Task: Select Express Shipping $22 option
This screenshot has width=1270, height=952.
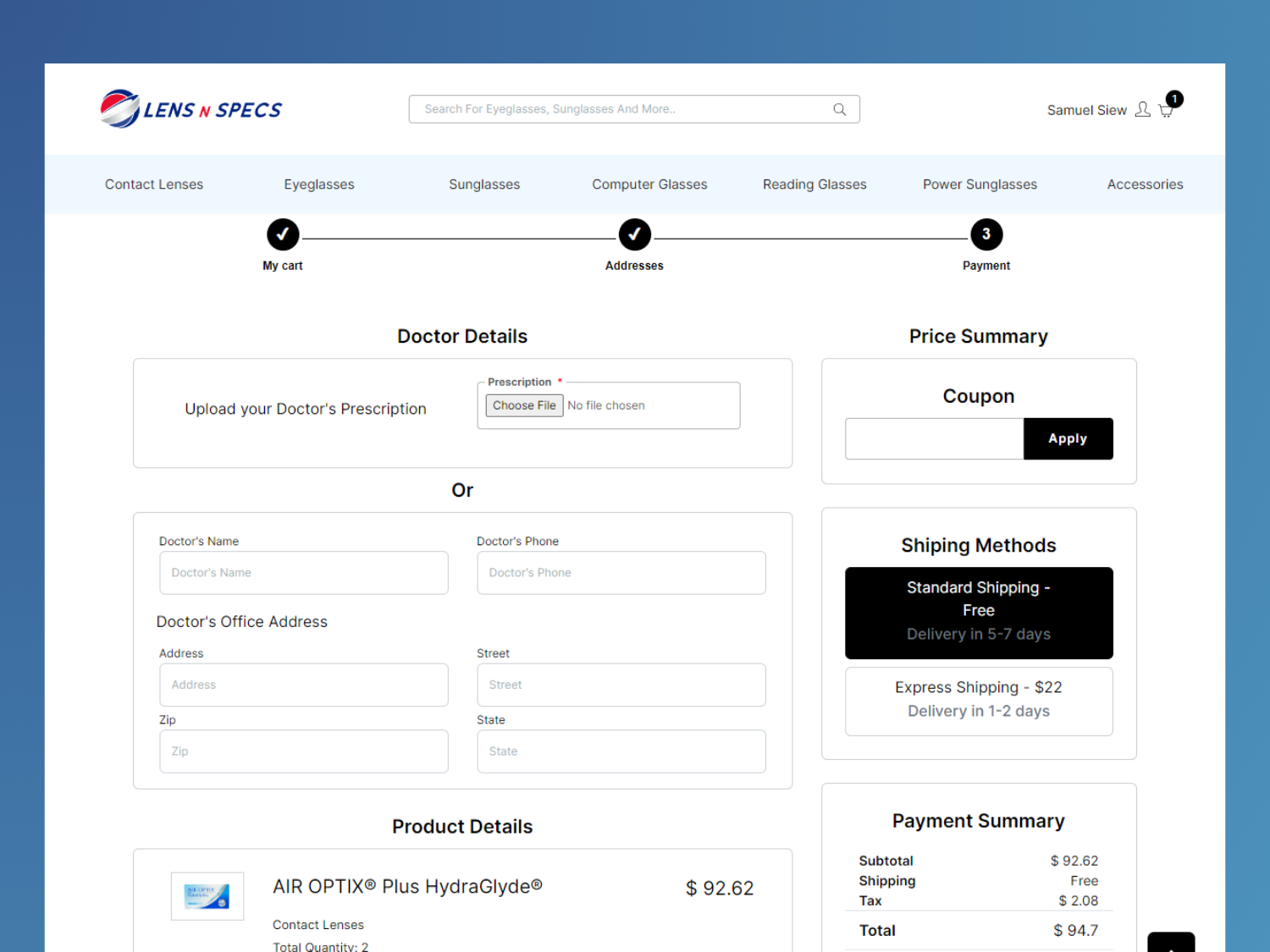Action: tap(978, 701)
